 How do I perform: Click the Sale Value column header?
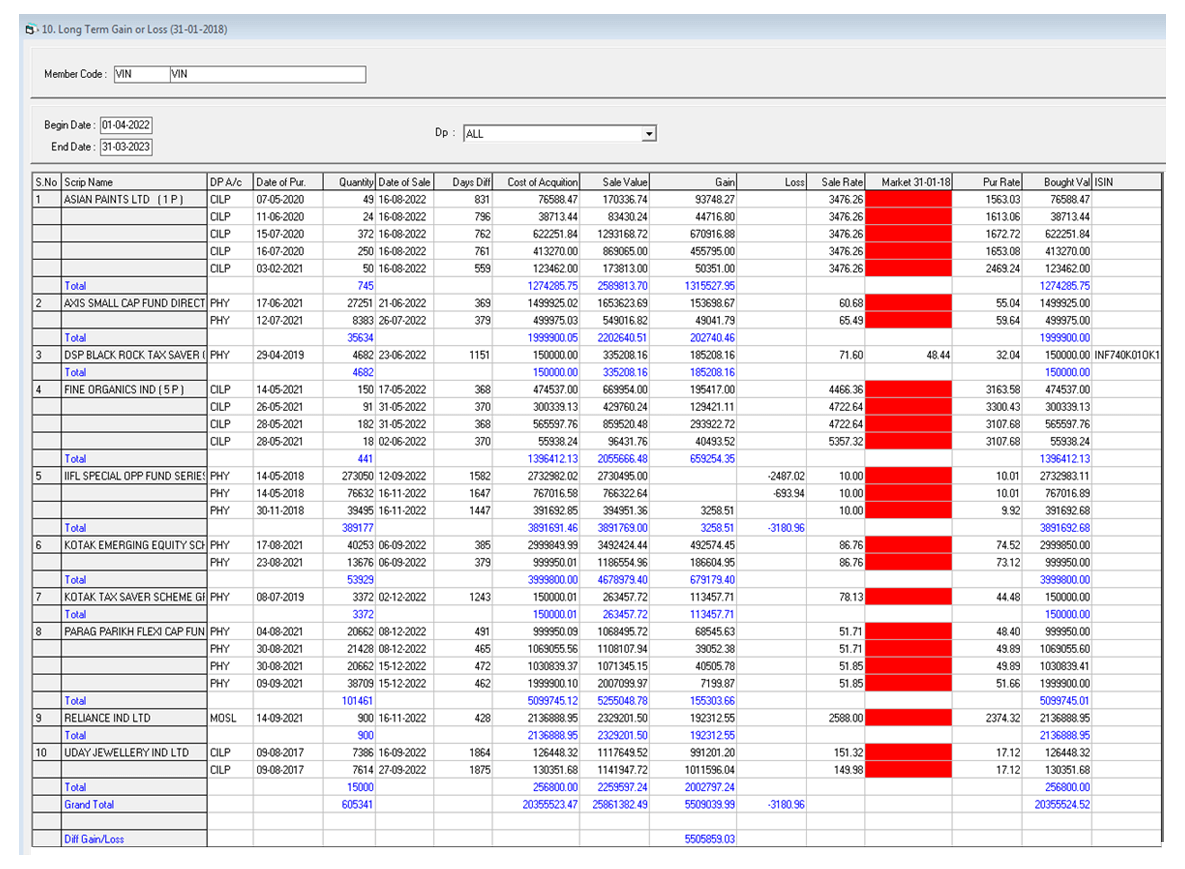[x=614, y=182]
